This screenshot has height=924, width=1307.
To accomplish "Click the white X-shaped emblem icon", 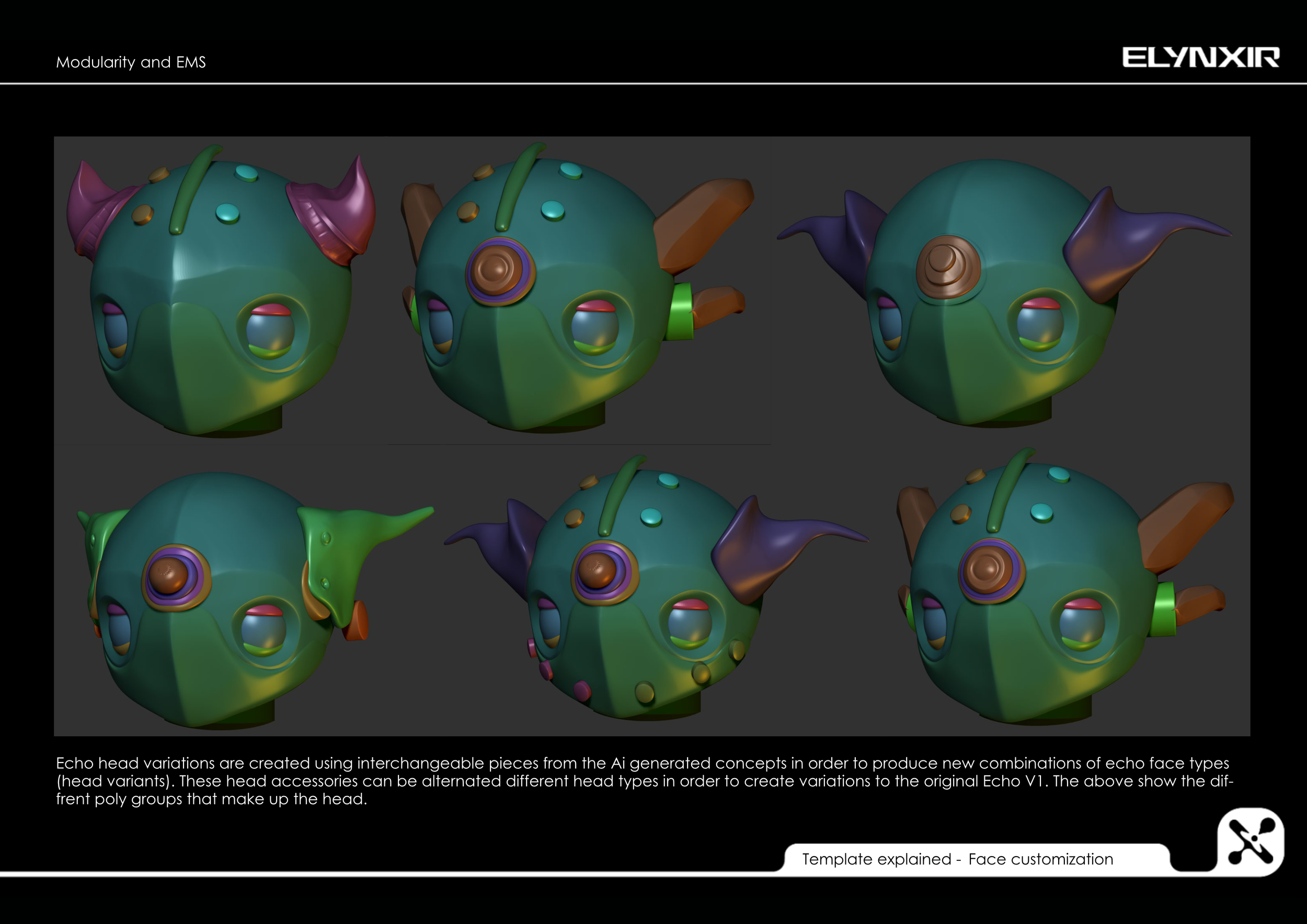I will pyautogui.click(x=1250, y=841).
